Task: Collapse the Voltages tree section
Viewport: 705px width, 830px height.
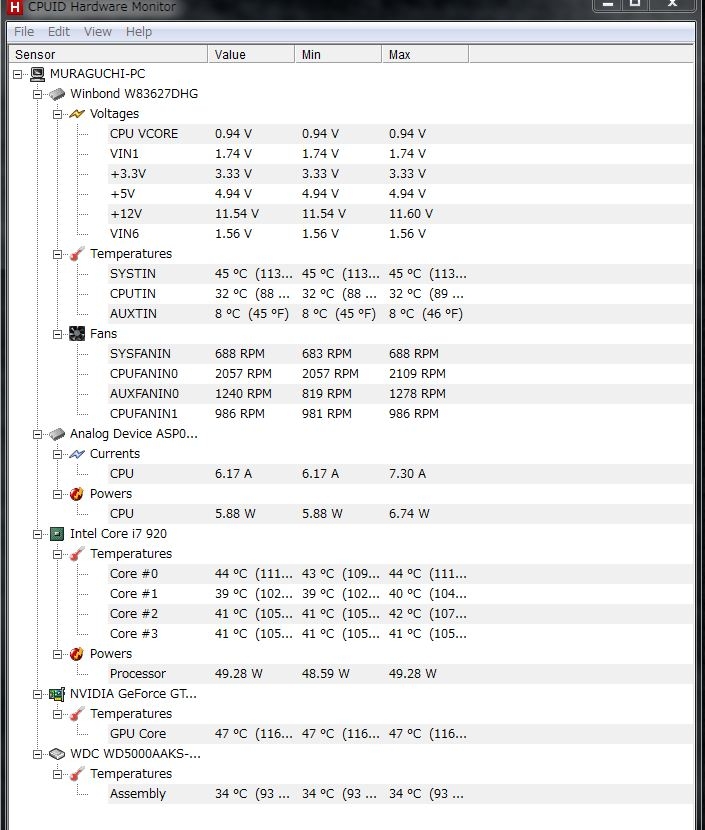Action: pos(58,114)
